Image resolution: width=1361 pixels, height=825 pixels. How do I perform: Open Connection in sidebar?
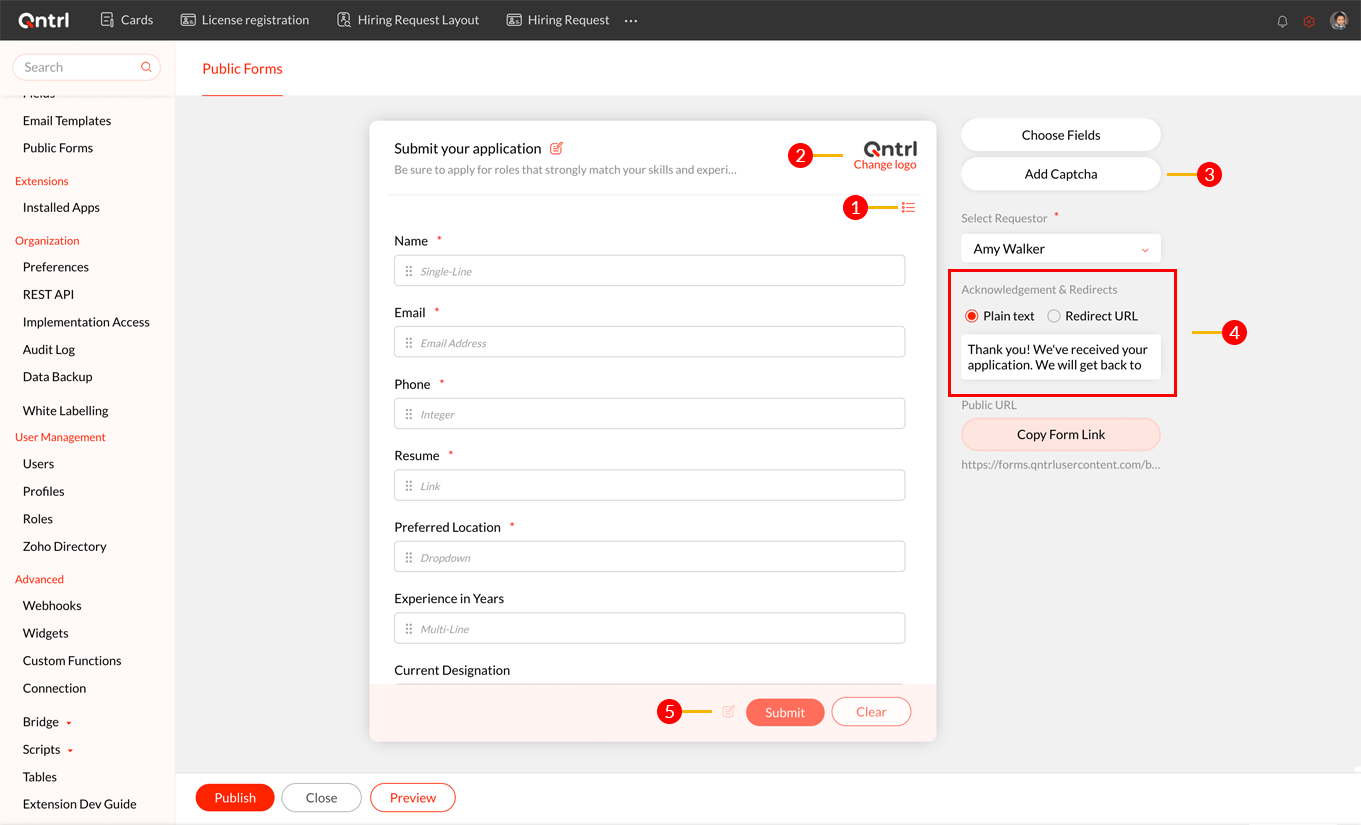54,688
